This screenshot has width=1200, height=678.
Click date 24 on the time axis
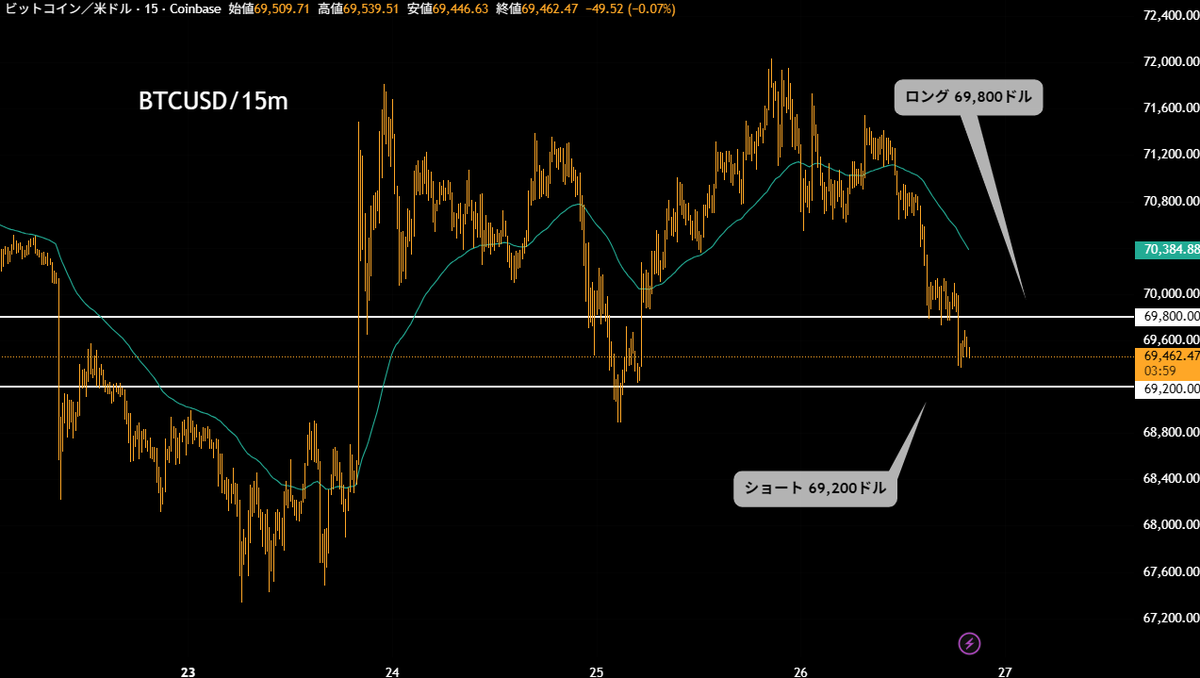[393, 672]
